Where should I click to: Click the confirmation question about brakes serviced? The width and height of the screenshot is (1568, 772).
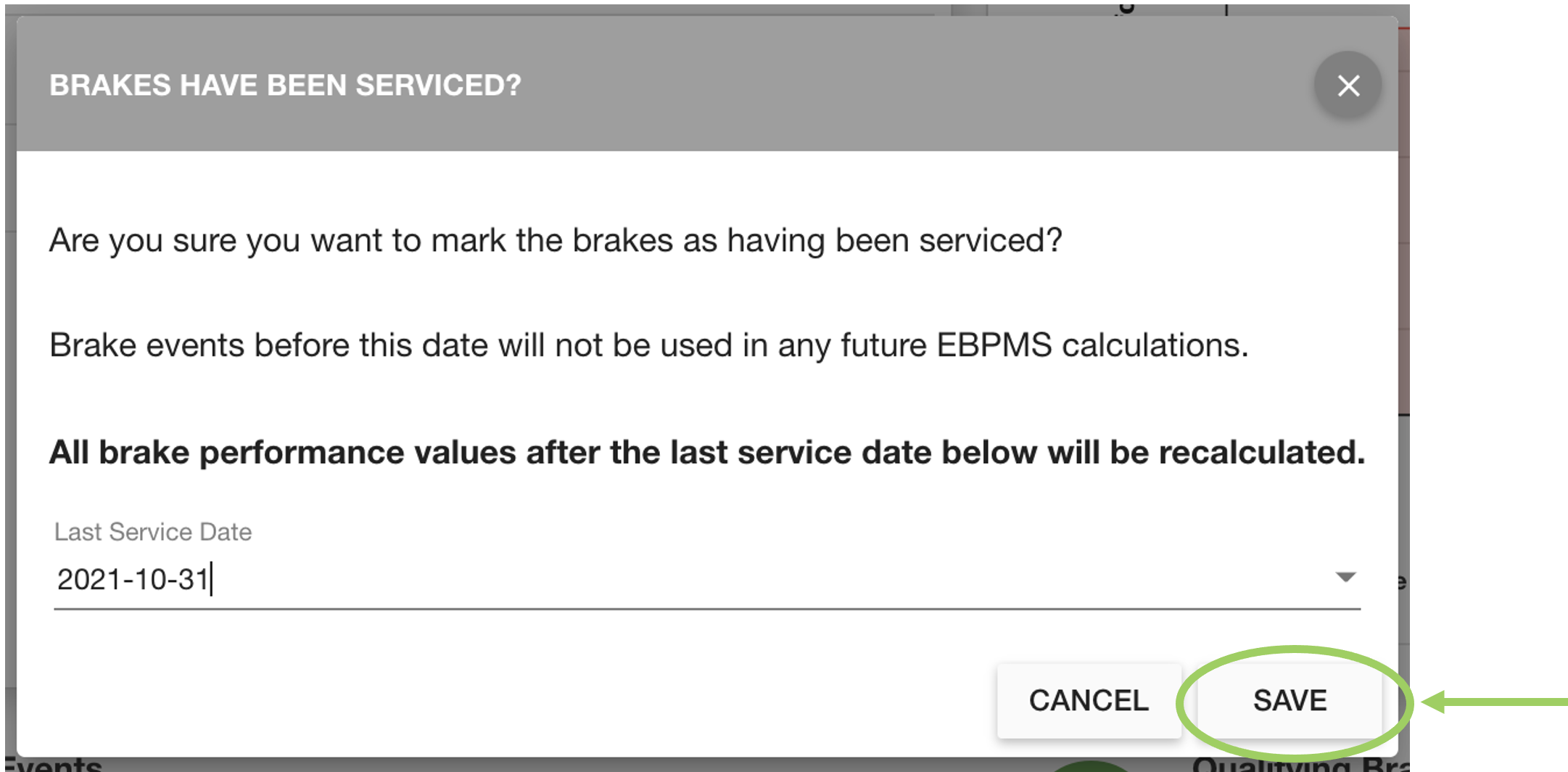[556, 240]
